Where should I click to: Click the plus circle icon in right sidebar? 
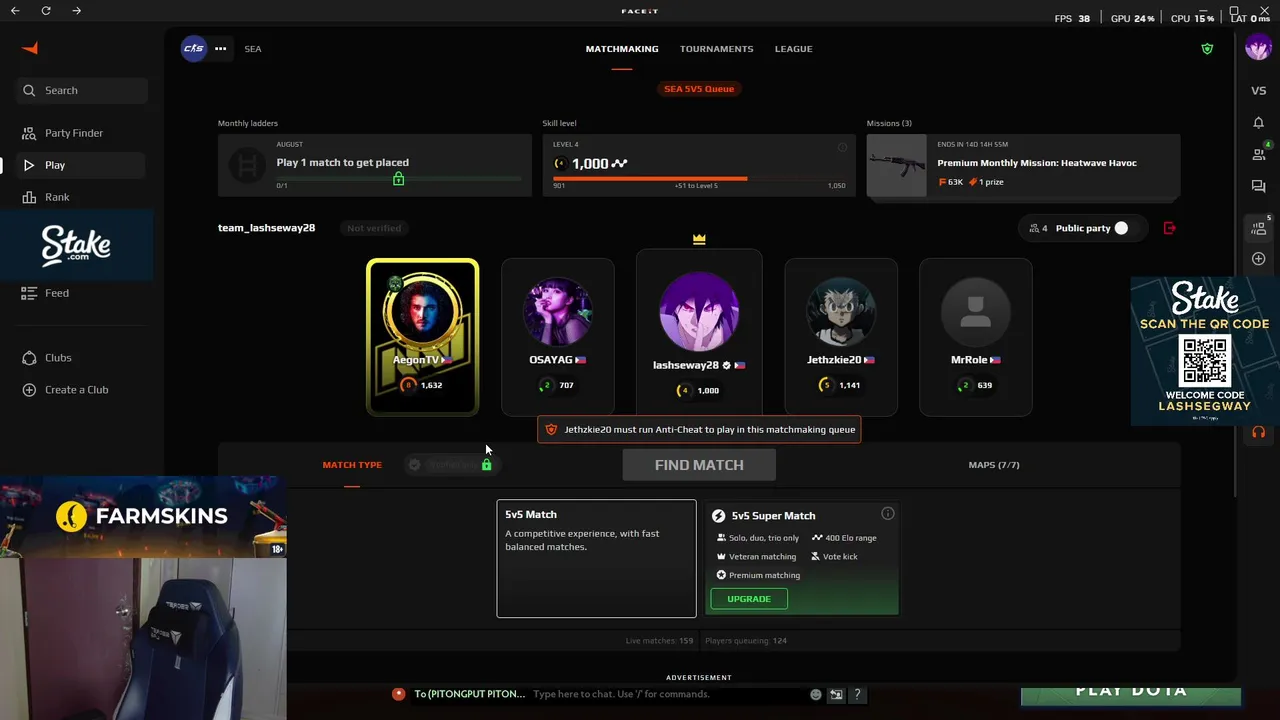1258,259
